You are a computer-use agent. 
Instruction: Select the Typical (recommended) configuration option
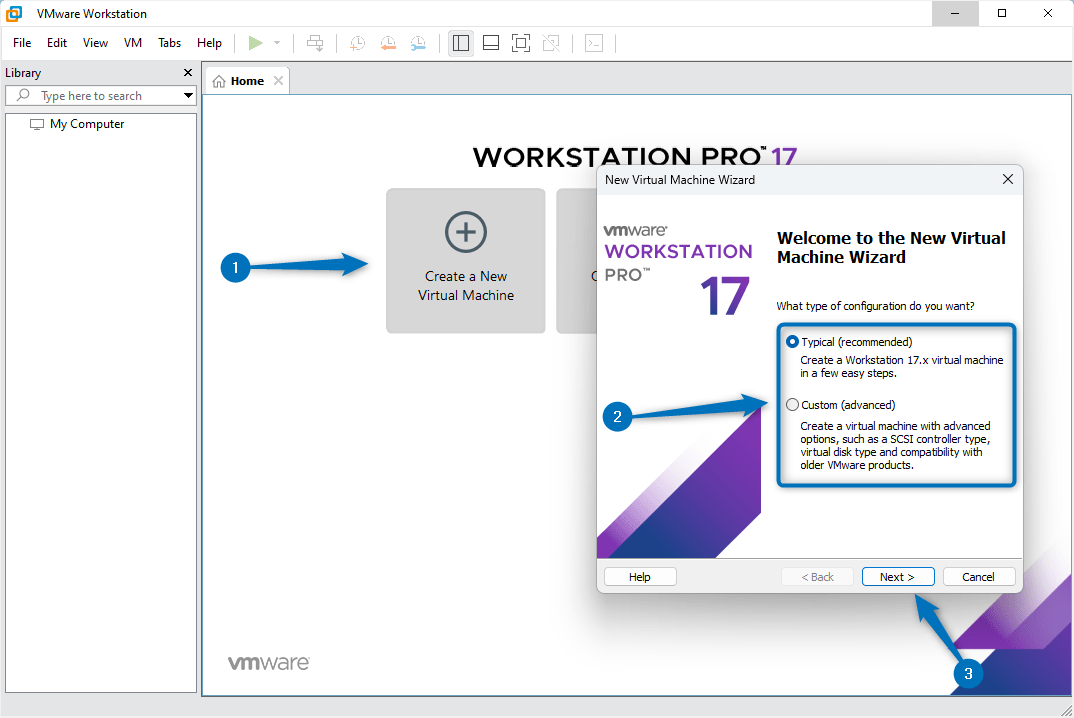792,341
